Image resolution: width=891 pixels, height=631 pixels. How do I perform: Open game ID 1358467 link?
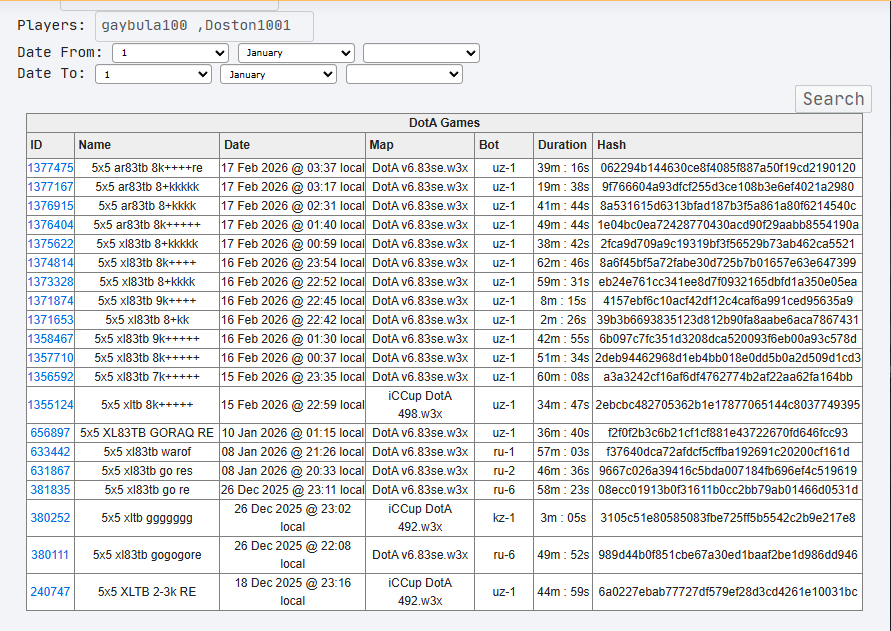pos(51,339)
